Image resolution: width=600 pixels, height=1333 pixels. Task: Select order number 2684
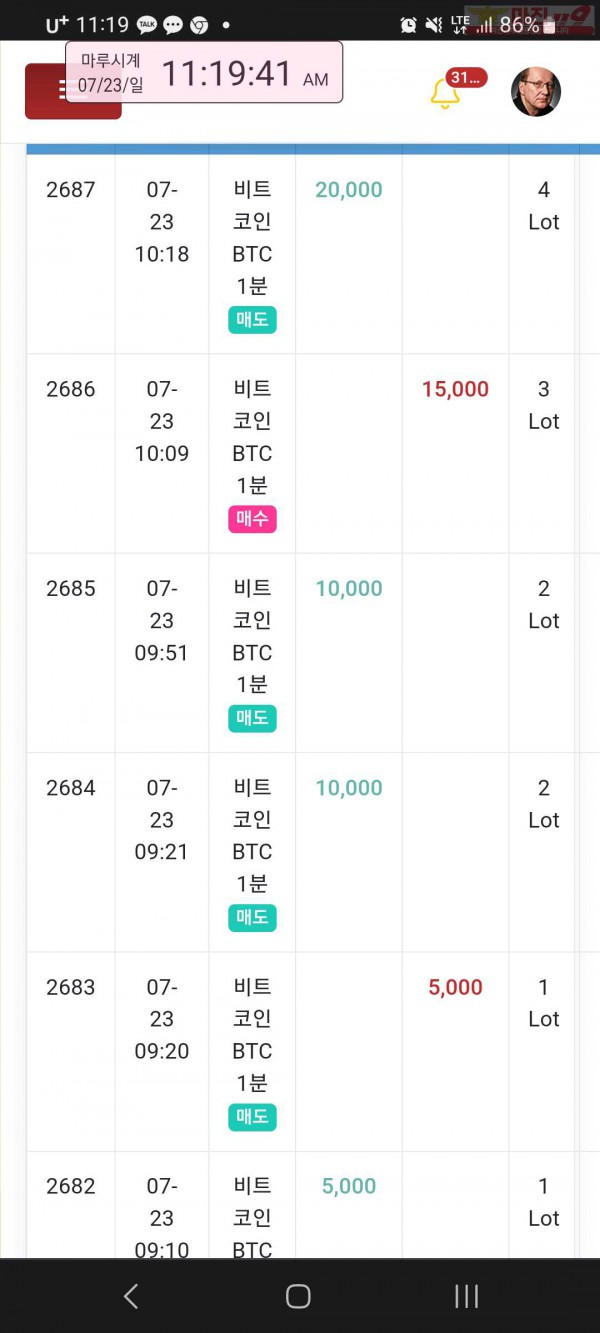pos(71,788)
